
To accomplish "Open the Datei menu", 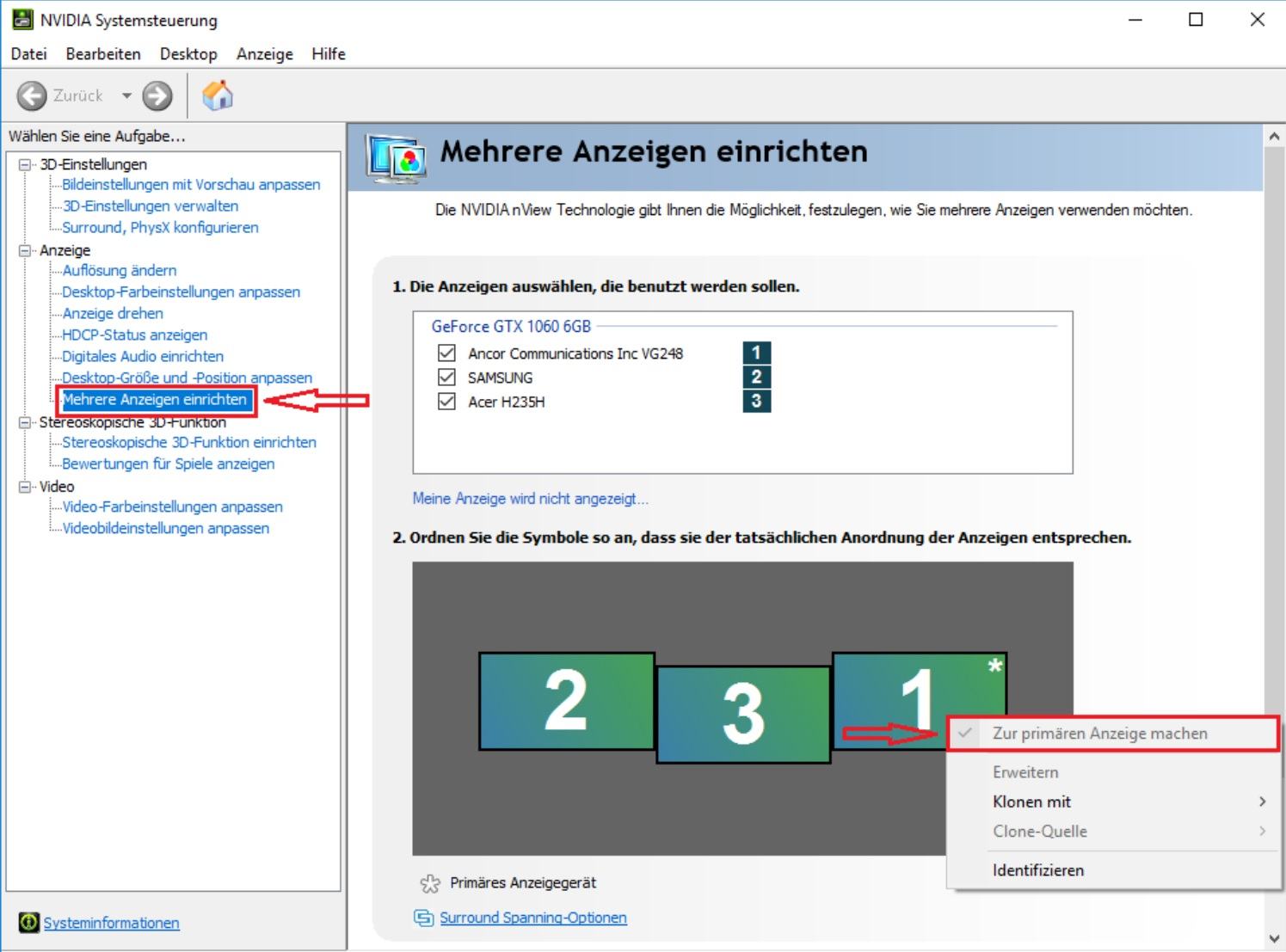I will click(x=28, y=53).
